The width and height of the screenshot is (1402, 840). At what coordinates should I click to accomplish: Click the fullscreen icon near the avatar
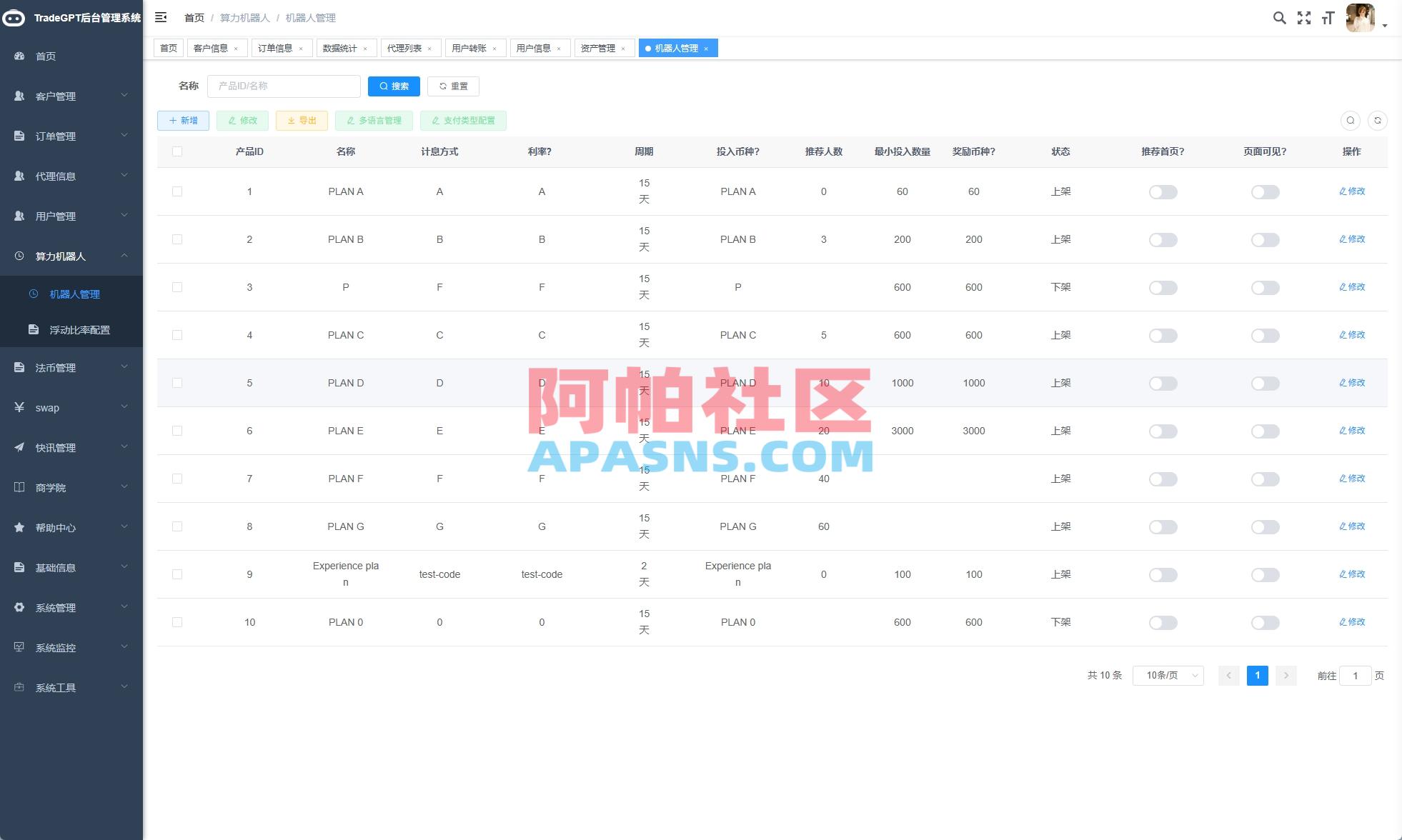coord(1303,18)
